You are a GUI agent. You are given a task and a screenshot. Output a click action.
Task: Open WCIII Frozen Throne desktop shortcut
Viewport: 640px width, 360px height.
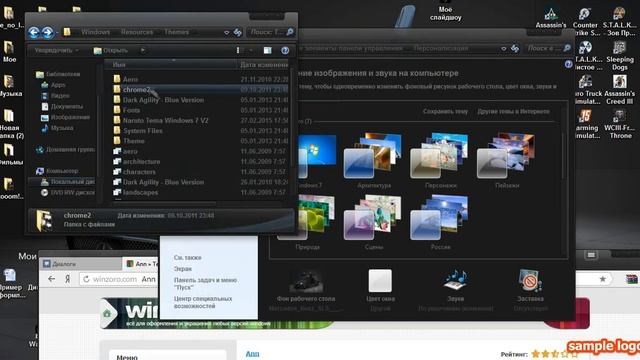pyautogui.click(x=620, y=124)
